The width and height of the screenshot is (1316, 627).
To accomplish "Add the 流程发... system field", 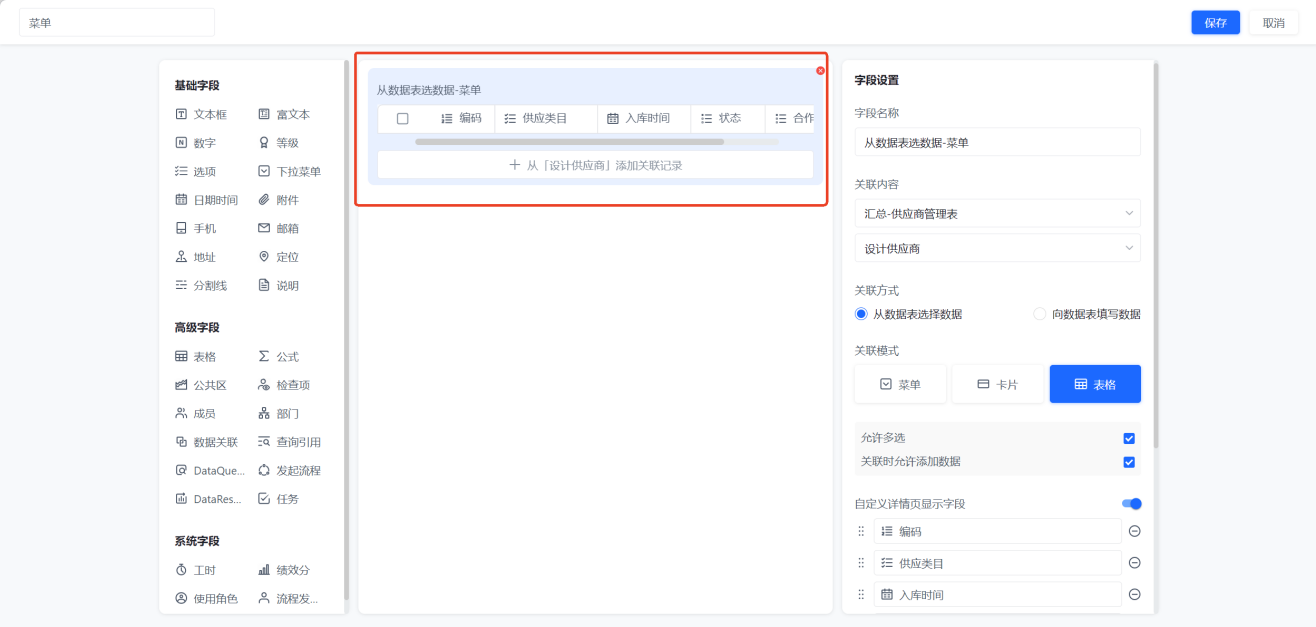I will [288, 599].
